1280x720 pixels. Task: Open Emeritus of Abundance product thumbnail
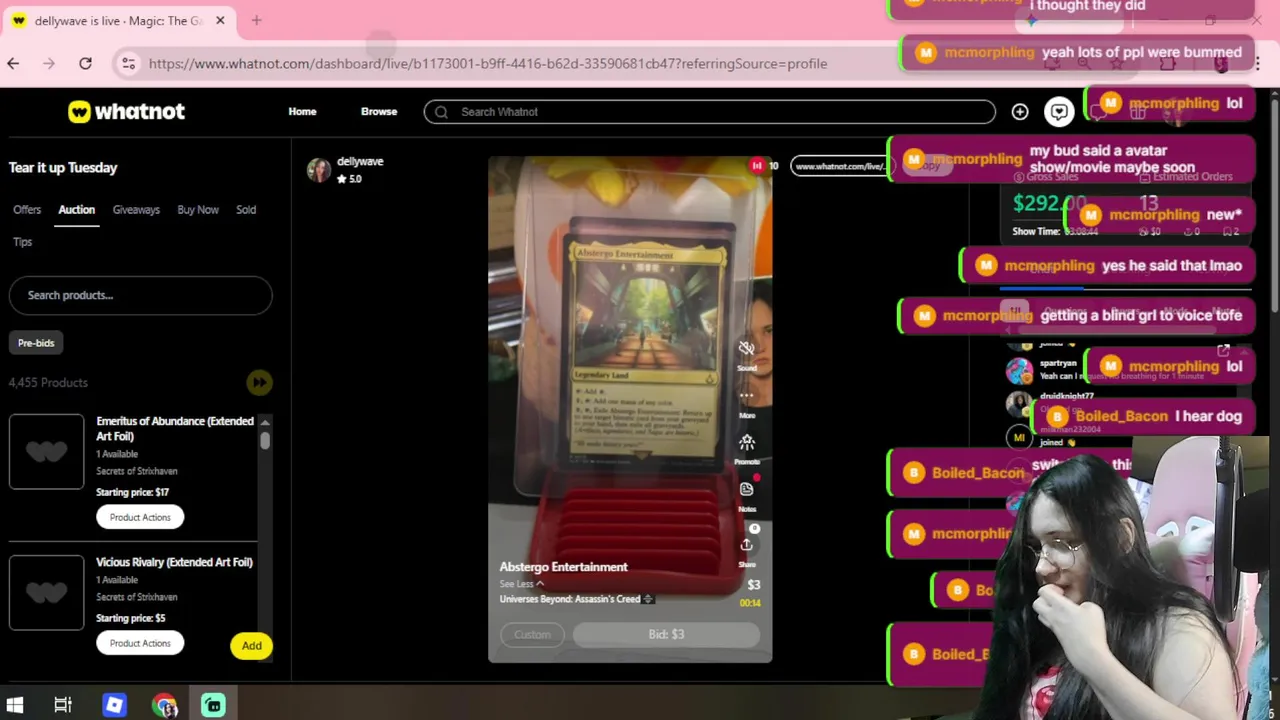tap(46, 451)
